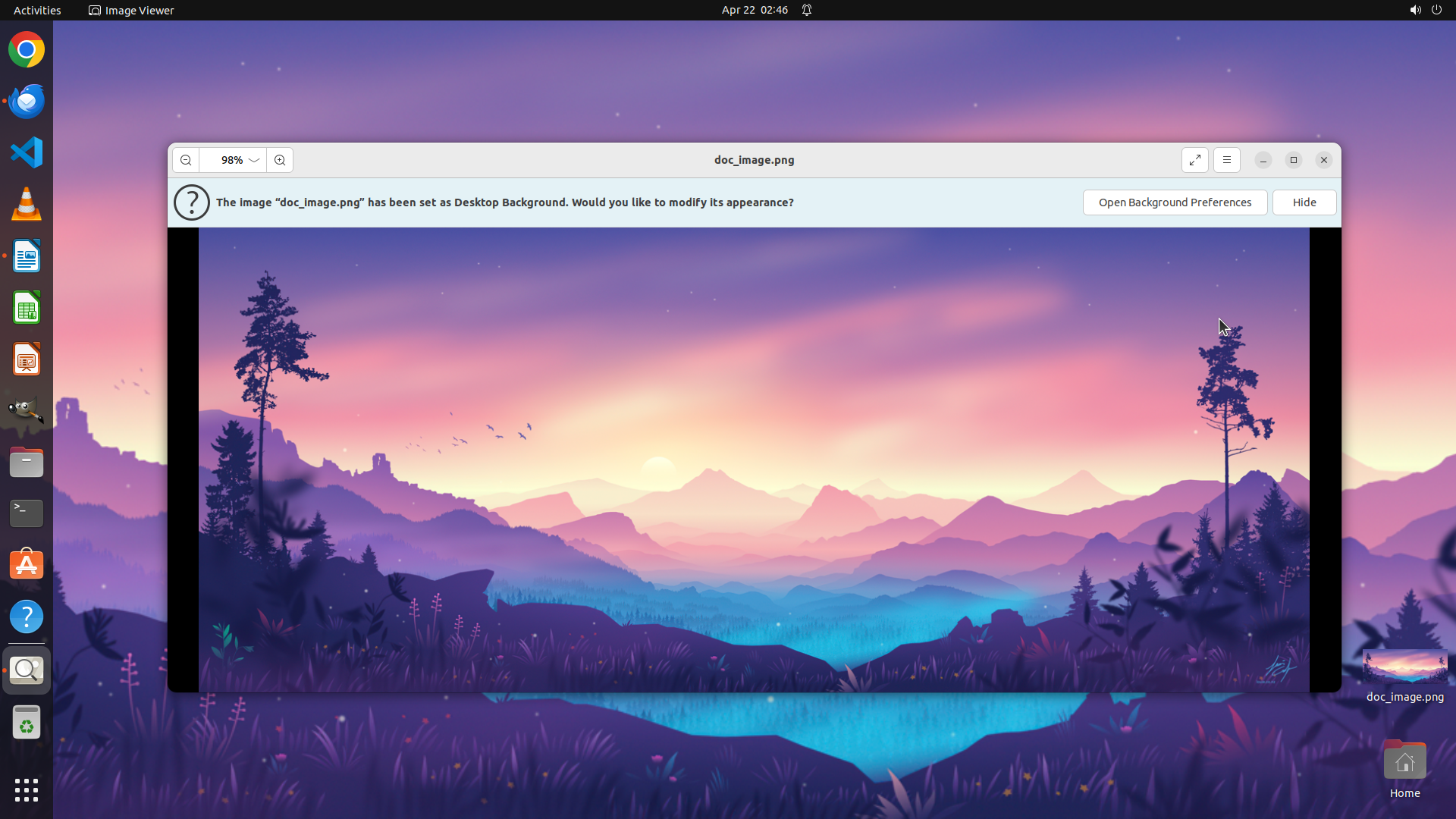Click the zoom in magnifier icon

pyautogui.click(x=280, y=160)
